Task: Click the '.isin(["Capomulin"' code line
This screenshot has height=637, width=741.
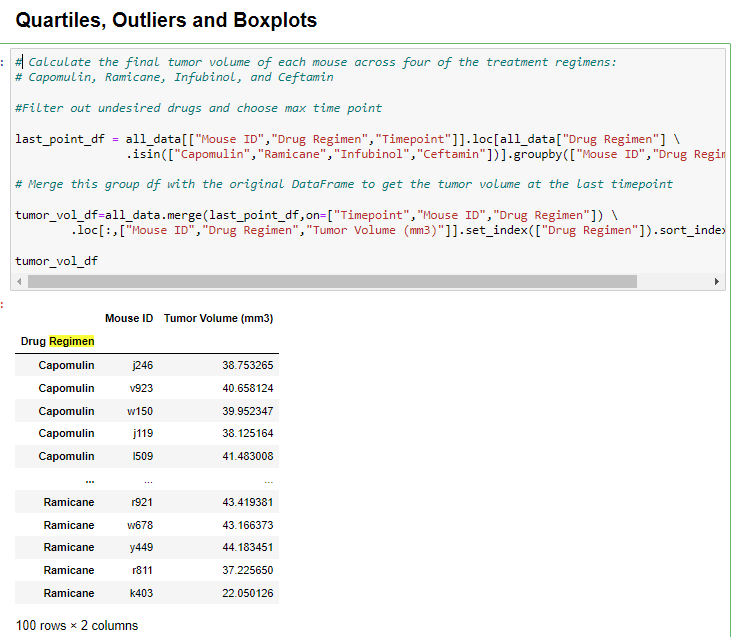Action: click(425, 155)
